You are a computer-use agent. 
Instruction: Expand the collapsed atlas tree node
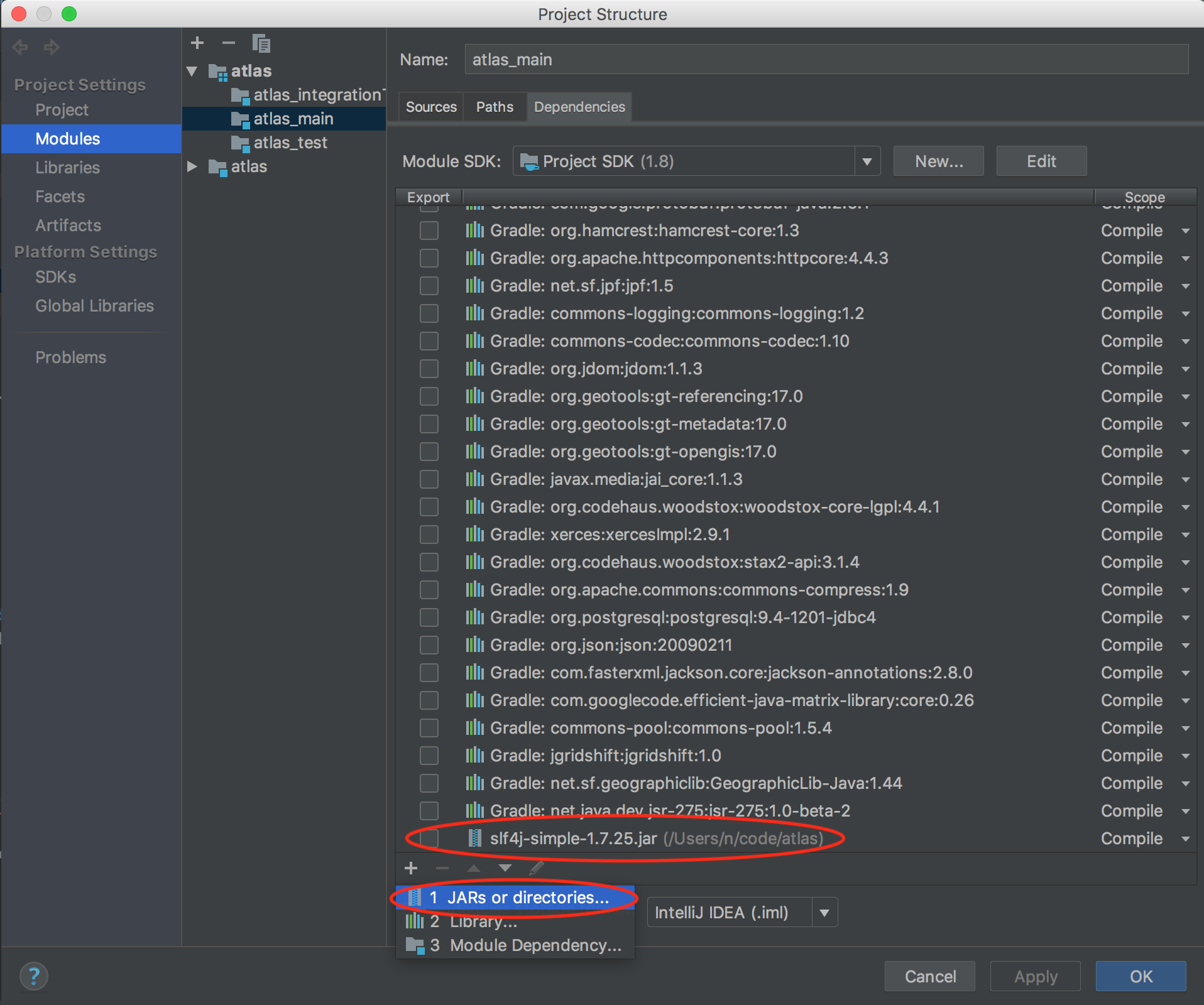192,167
